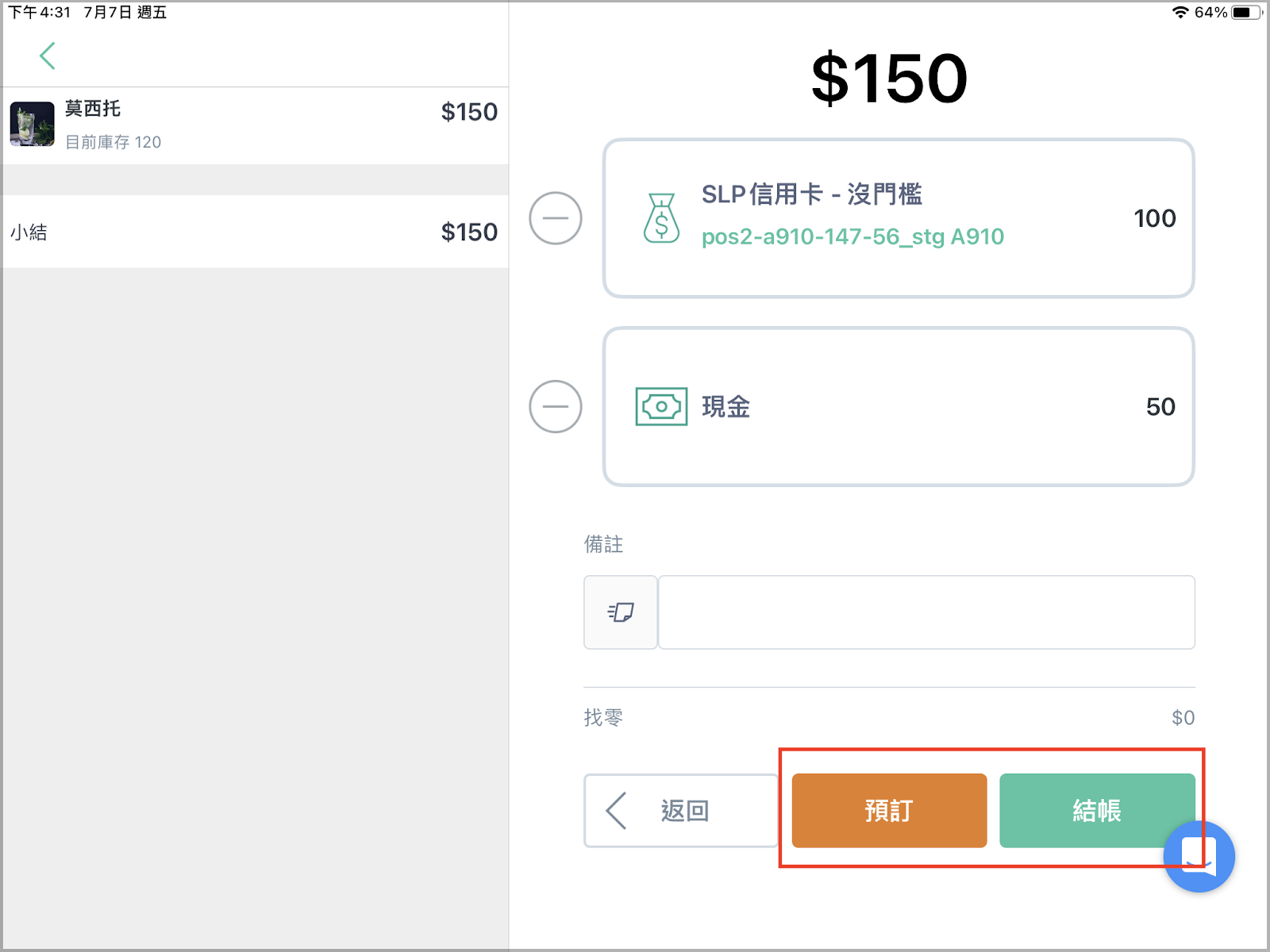
Task: Tap the 小結 subtotal row
Action: (x=255, y=232)
